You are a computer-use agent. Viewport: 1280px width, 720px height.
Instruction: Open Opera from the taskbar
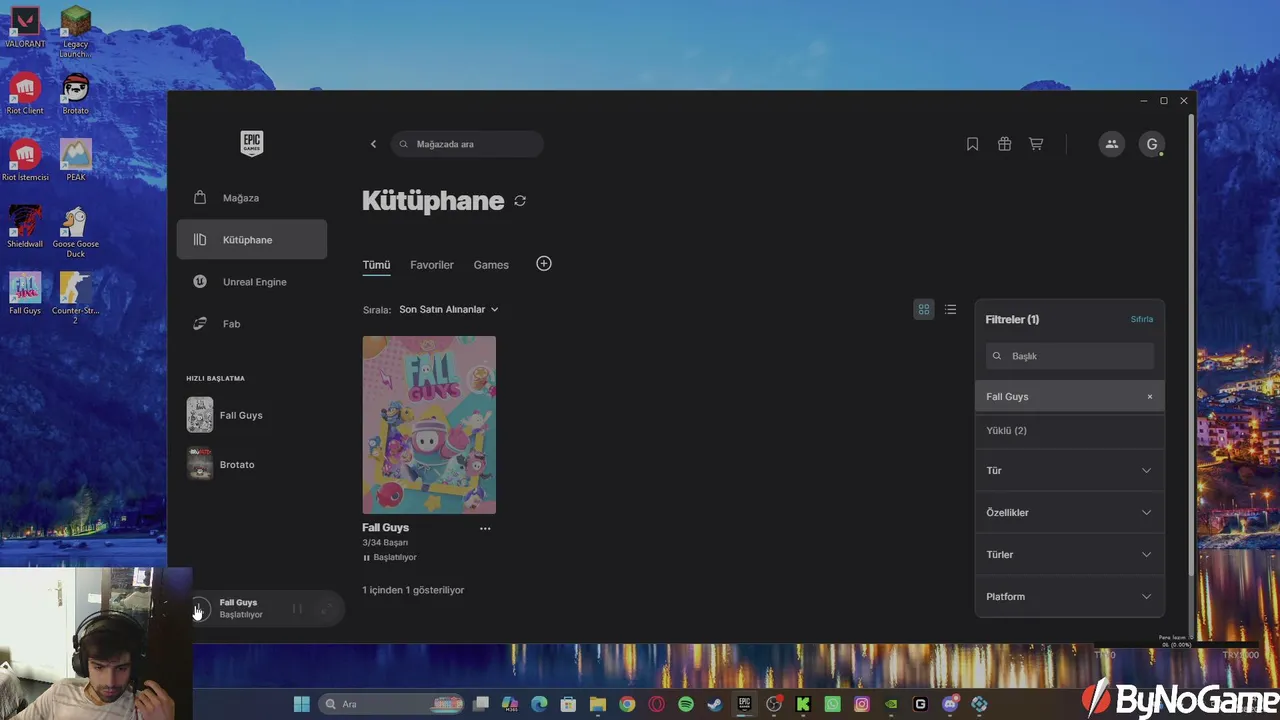click(x=657, y=704)
